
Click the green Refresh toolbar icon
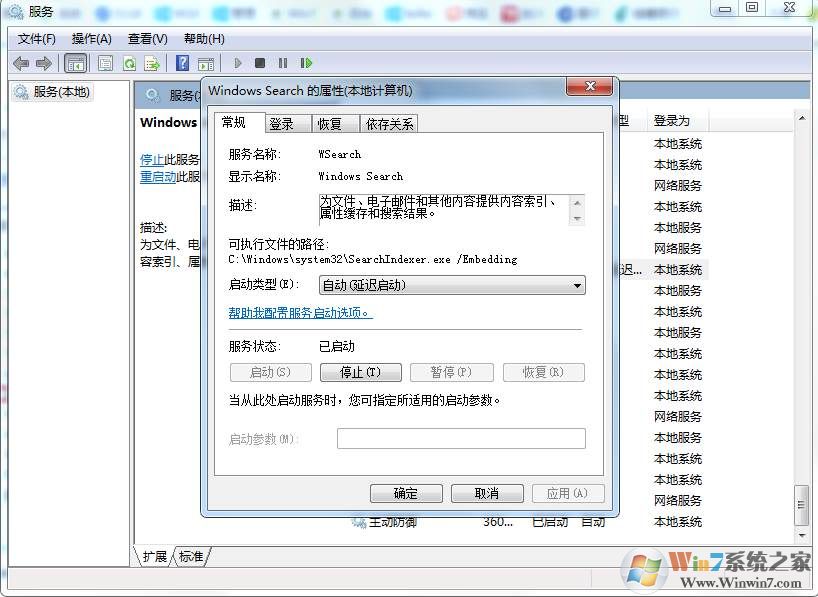click(x=129, y=64)
